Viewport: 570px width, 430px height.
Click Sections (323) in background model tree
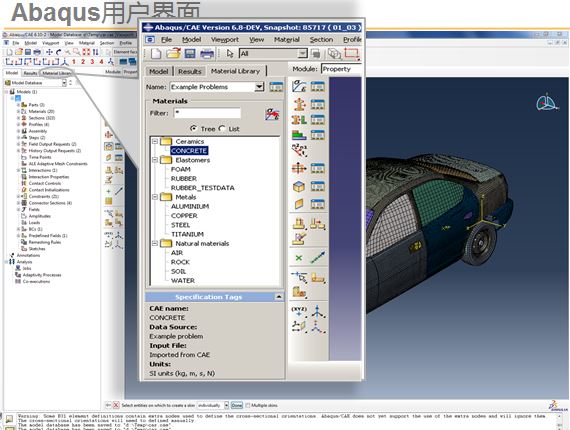tap(41, 118)
